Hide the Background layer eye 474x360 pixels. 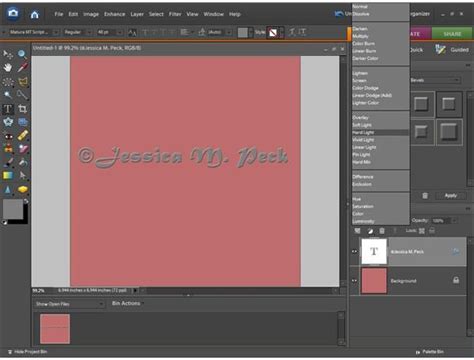[x=354, y=281]
